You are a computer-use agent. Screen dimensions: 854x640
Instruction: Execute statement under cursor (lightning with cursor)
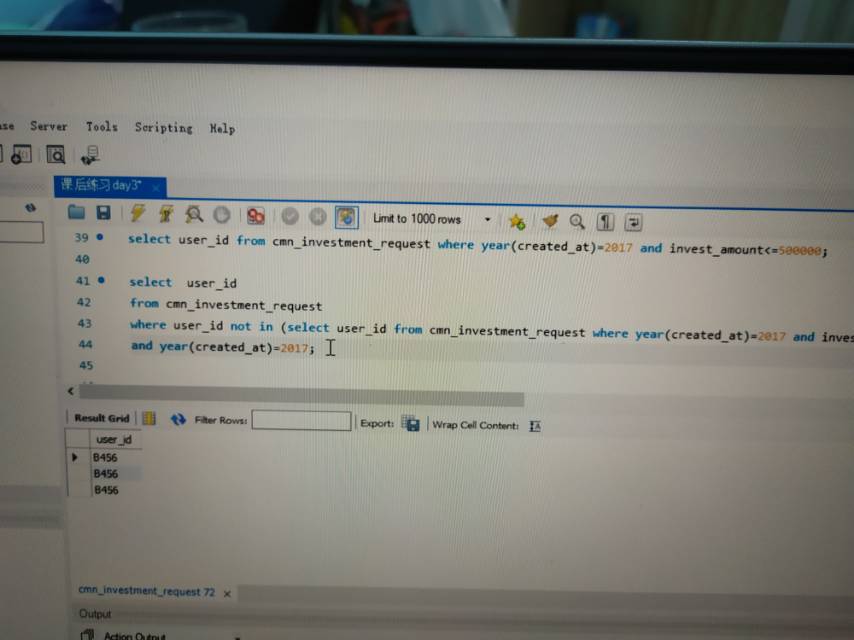click(x=166, y=214)
